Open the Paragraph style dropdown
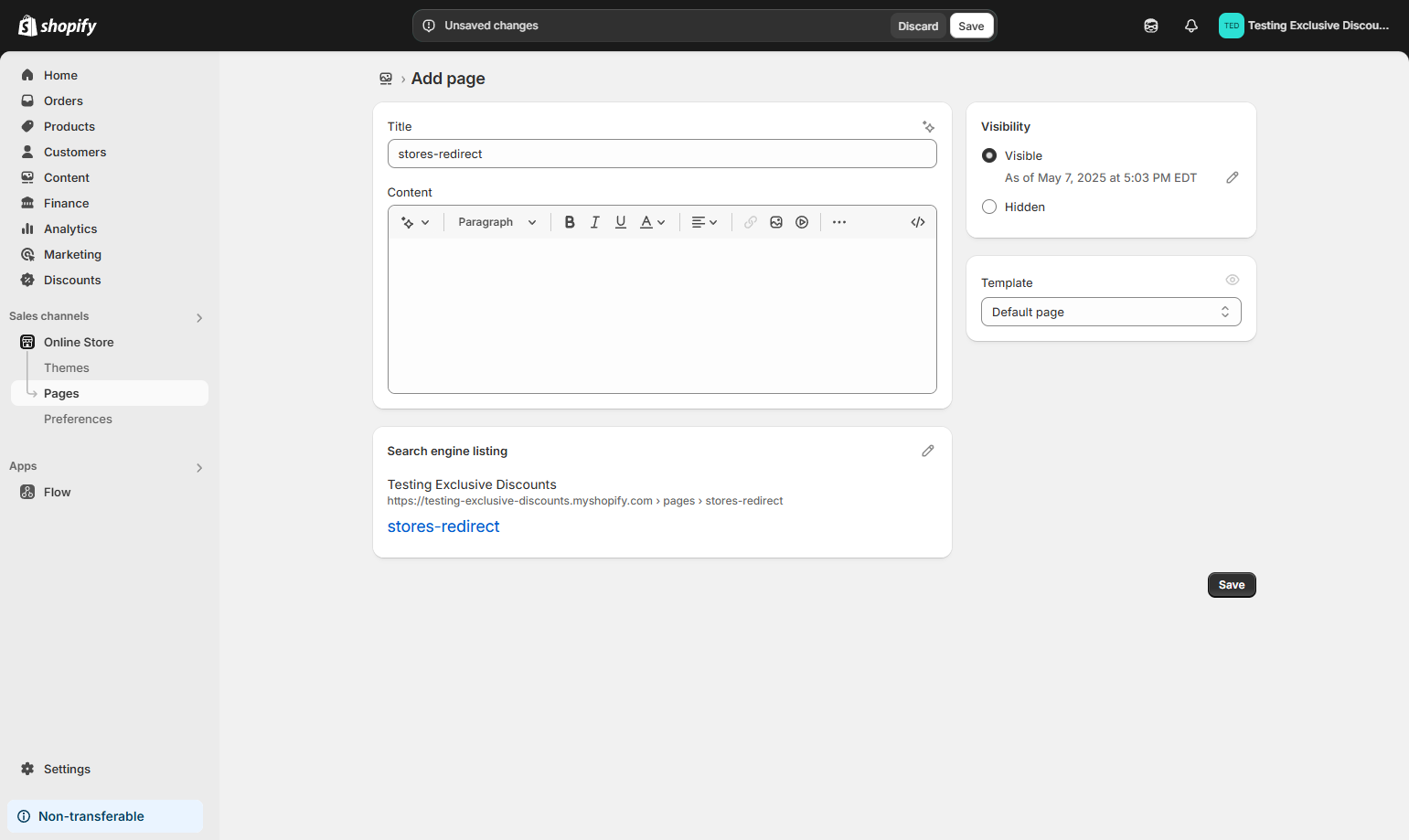The image size is (1409, 840). pyautogui.click(x=497, y=222)
